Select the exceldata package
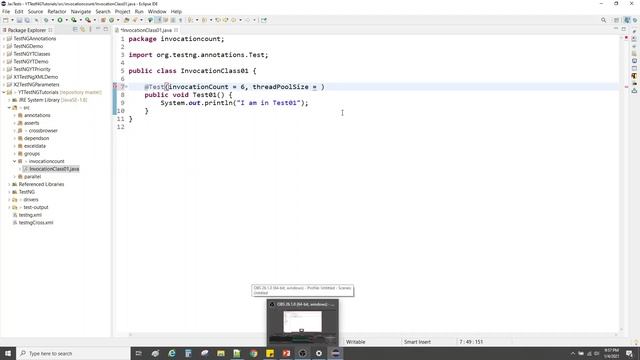The height and width of the screenshot is (360, 640). pos(35,146)
